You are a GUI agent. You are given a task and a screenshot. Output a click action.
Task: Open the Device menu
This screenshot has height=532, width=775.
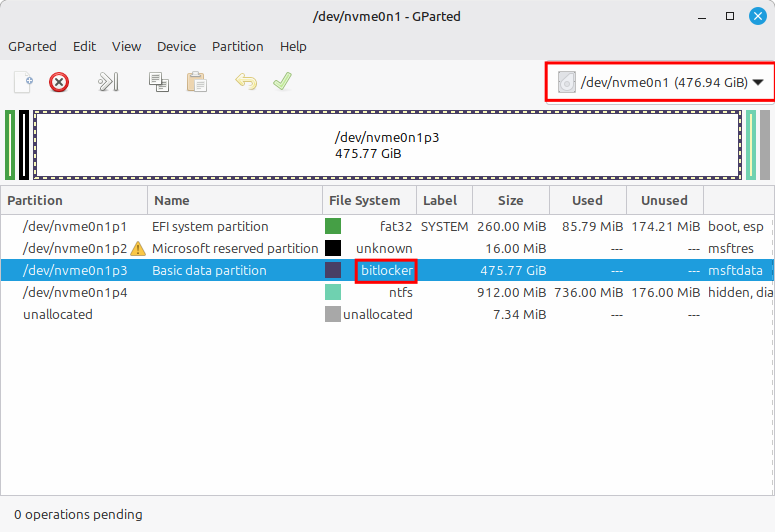(x=176, y=46)
